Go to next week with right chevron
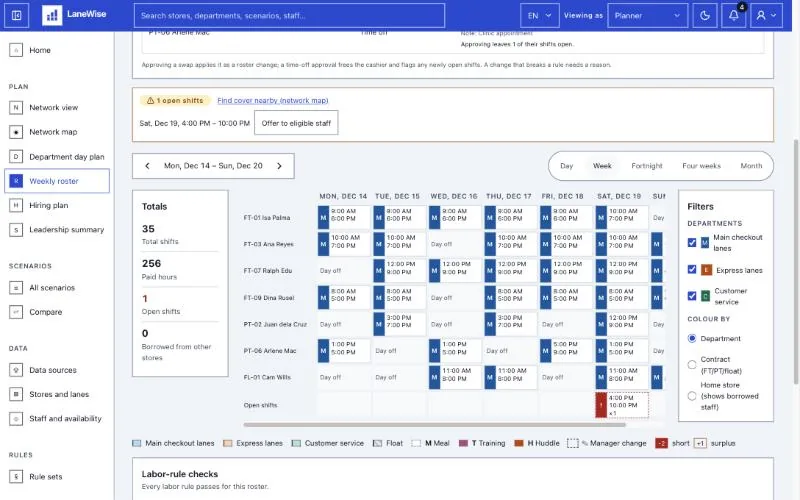Image resolution: width=800 pixels, height=500 pixels. 279,166
